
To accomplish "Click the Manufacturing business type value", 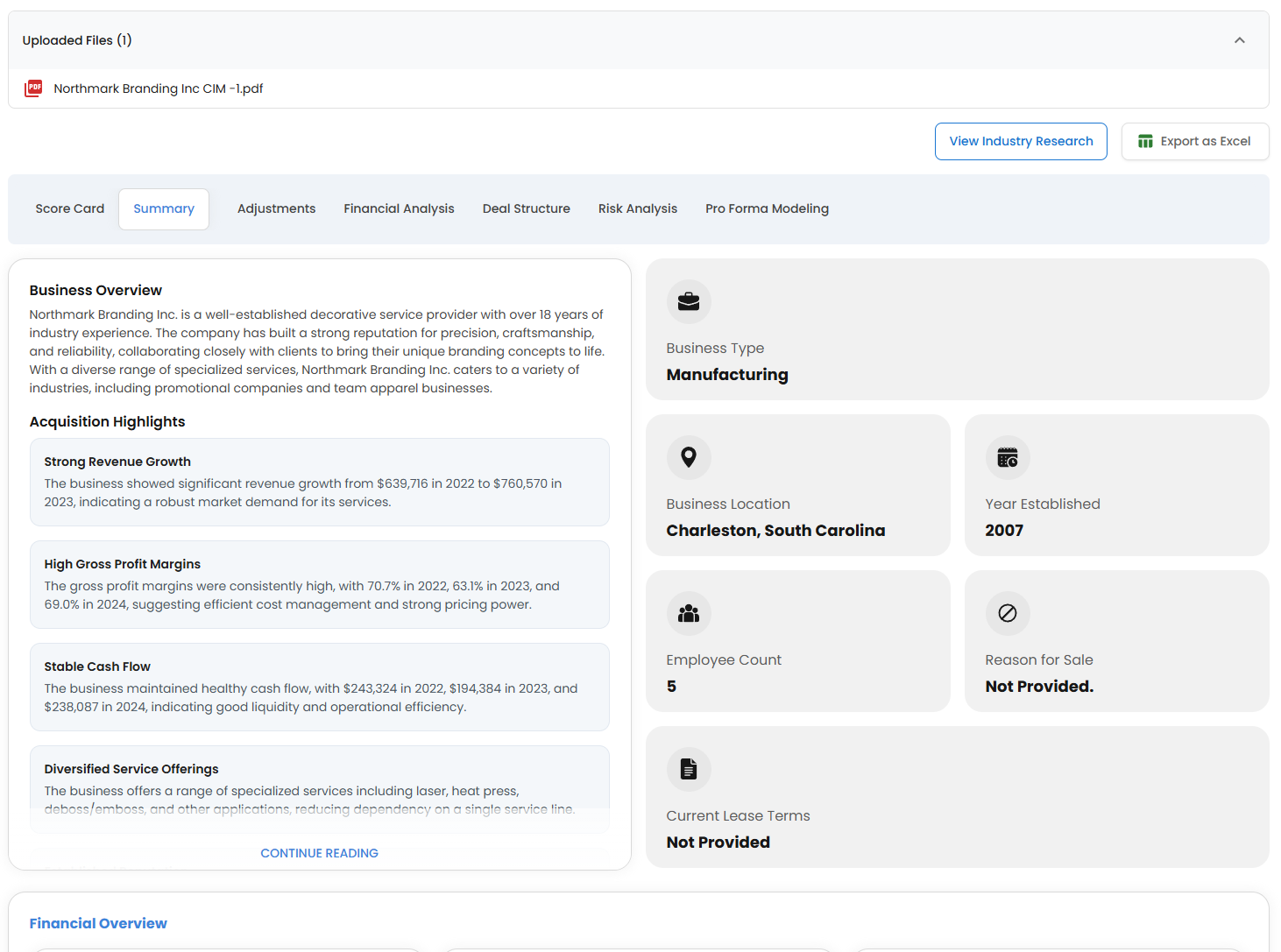I will (727, 374).
